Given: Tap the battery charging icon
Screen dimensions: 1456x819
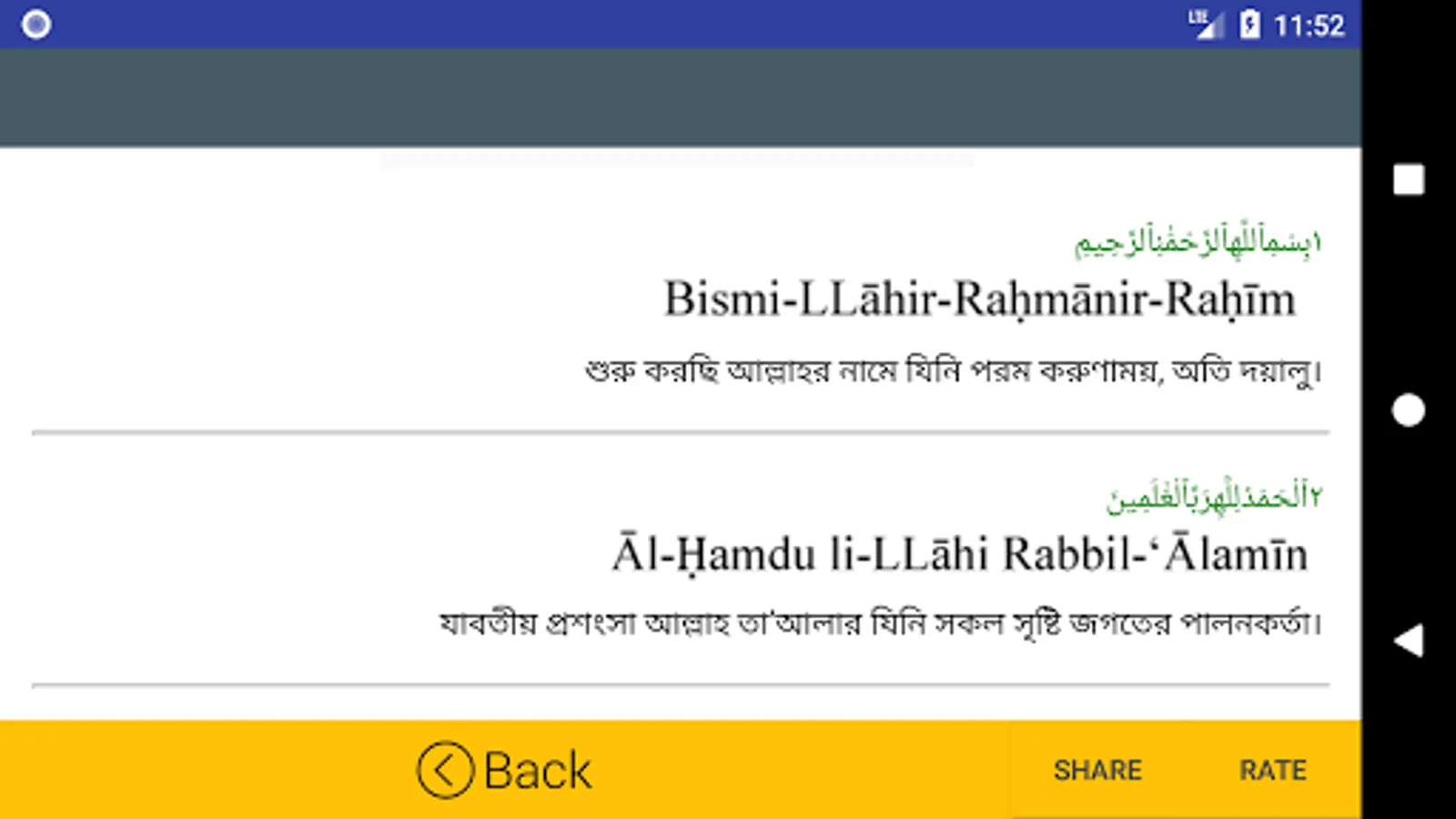Looking at the screenshot, I should [x=1250, y=25].
